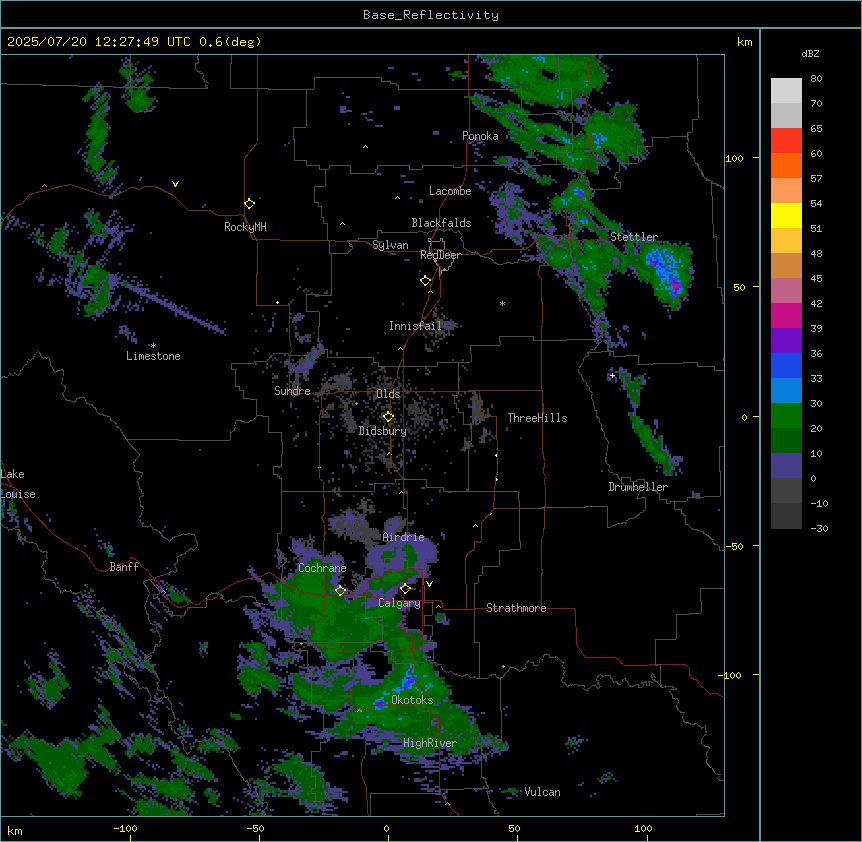The height and width of the screenshot is (842, 862).
Task: Select the yellow diamond marker below RedDeer
Action: [x=425, y=281]
